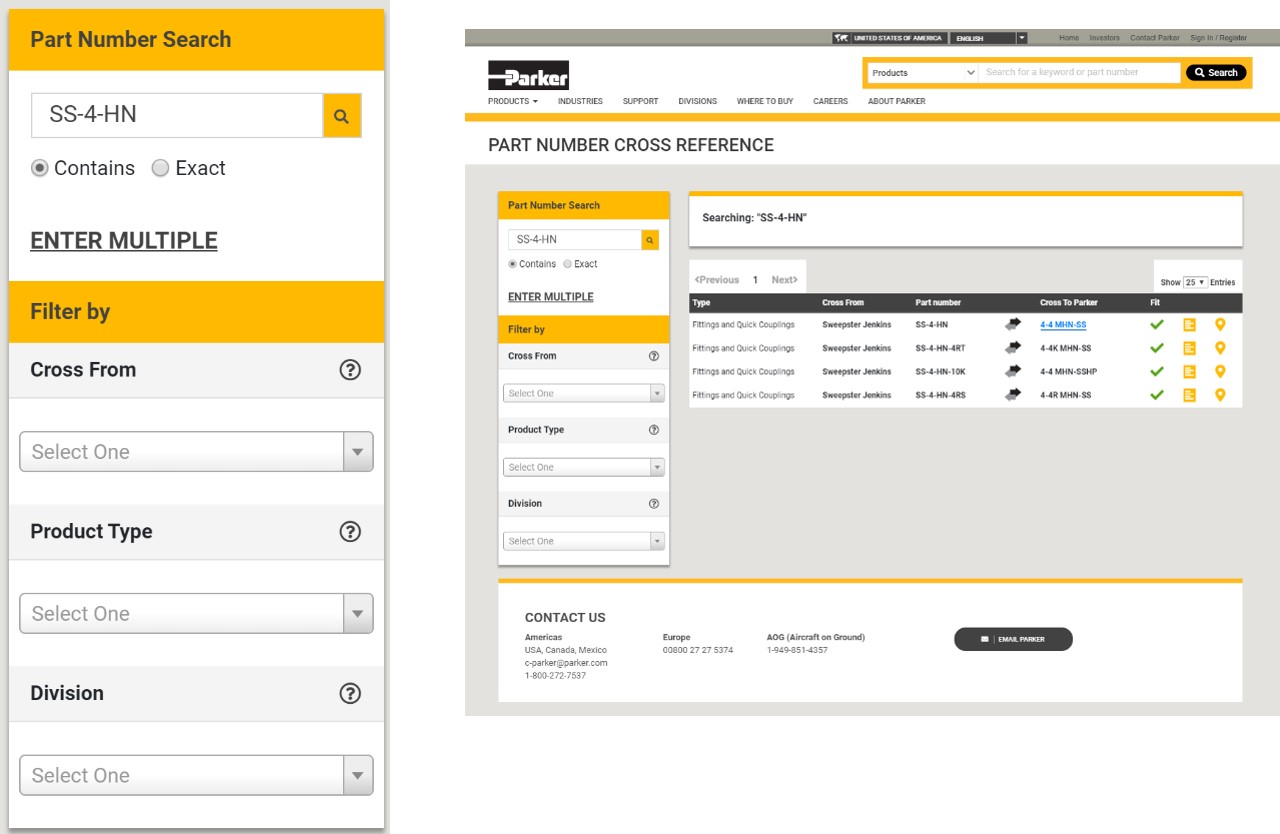Image resolution: width=1280 pixels, height=834 pixels.
Task: Select small Exact radio button in page sidebar
Action: pyautogui.click(x=568, y=264)
